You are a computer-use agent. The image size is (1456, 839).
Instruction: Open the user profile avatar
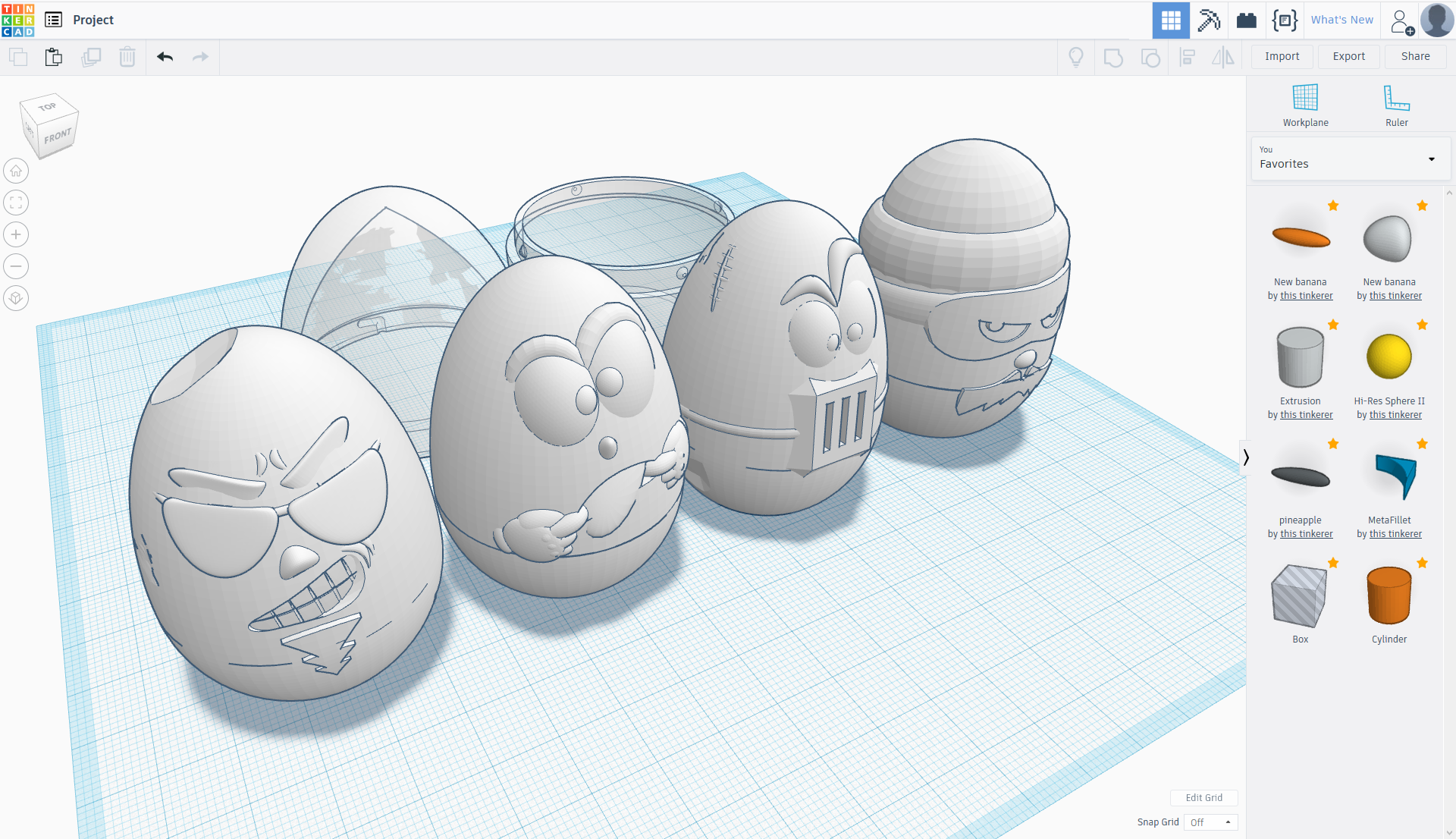coord(1437,20)
